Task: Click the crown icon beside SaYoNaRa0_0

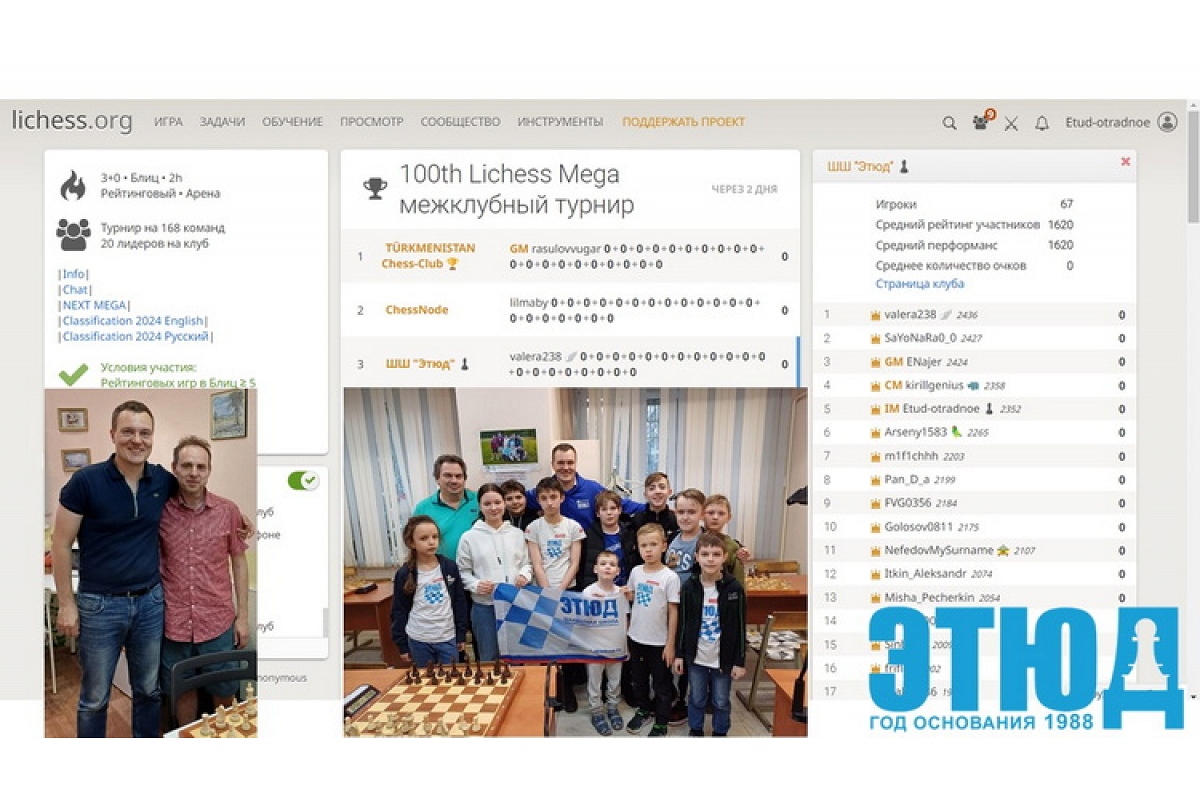Action: tap(874, 338)
